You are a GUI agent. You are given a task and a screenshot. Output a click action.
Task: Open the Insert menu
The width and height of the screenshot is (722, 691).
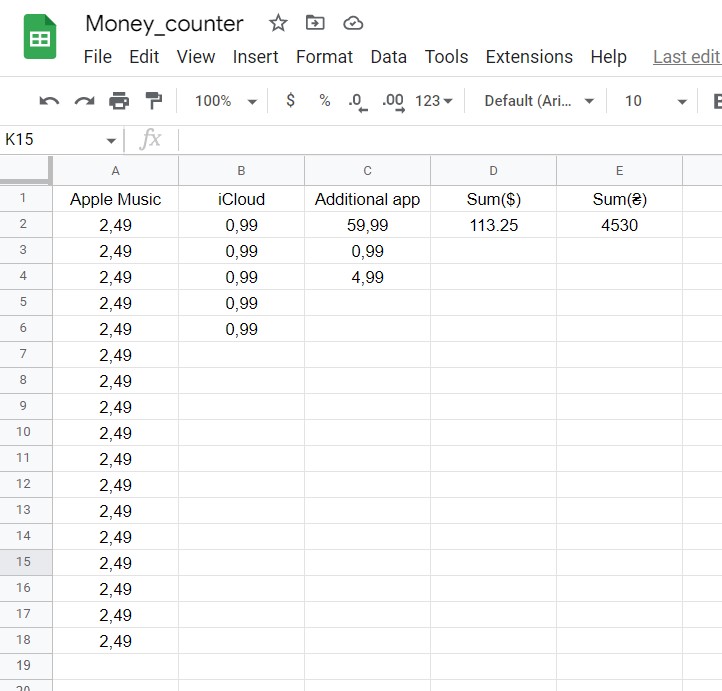point(256,57)
